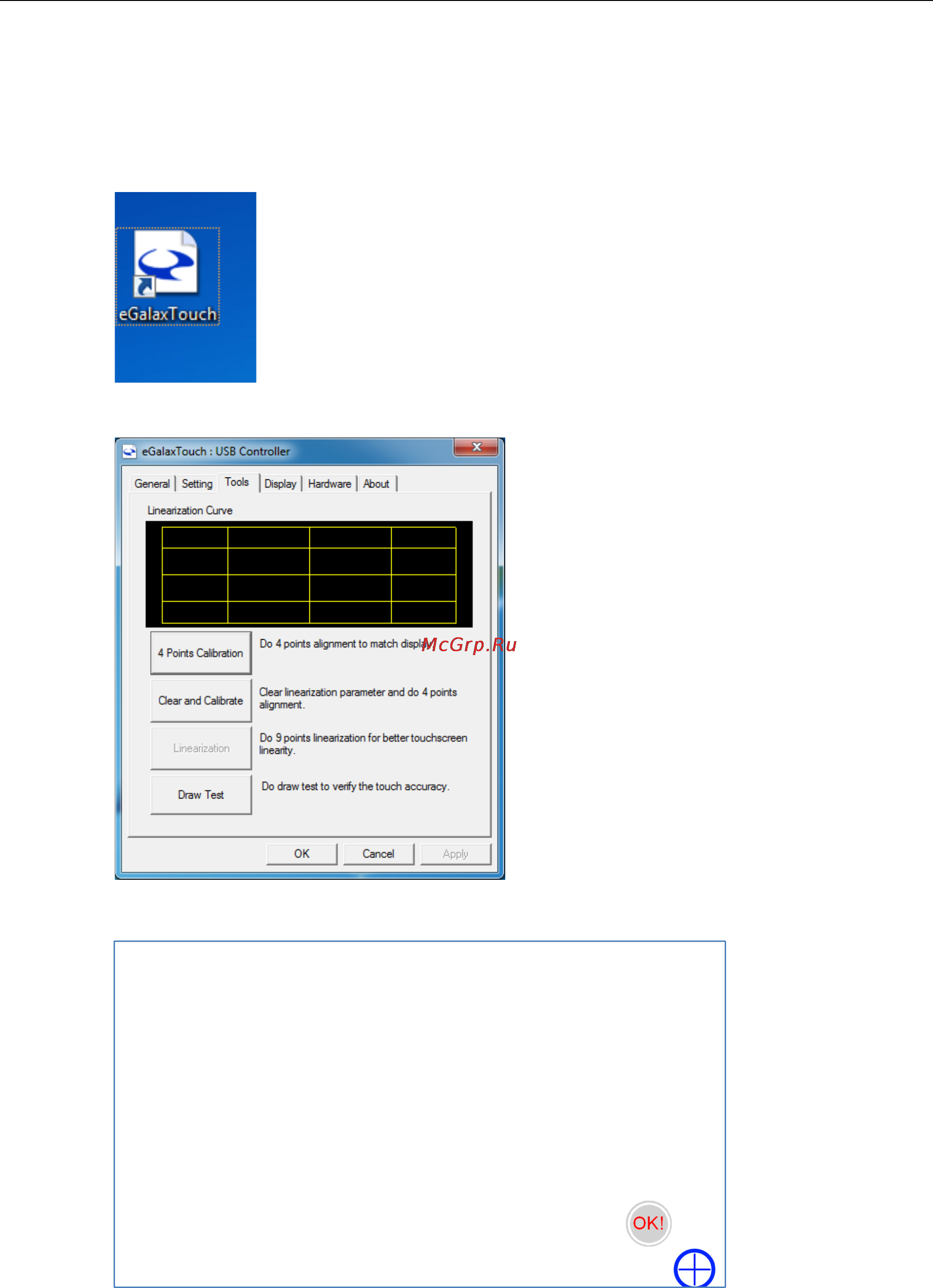Switch to the Setting tab
Screen dimensions: 933x1288
(197, 484)
